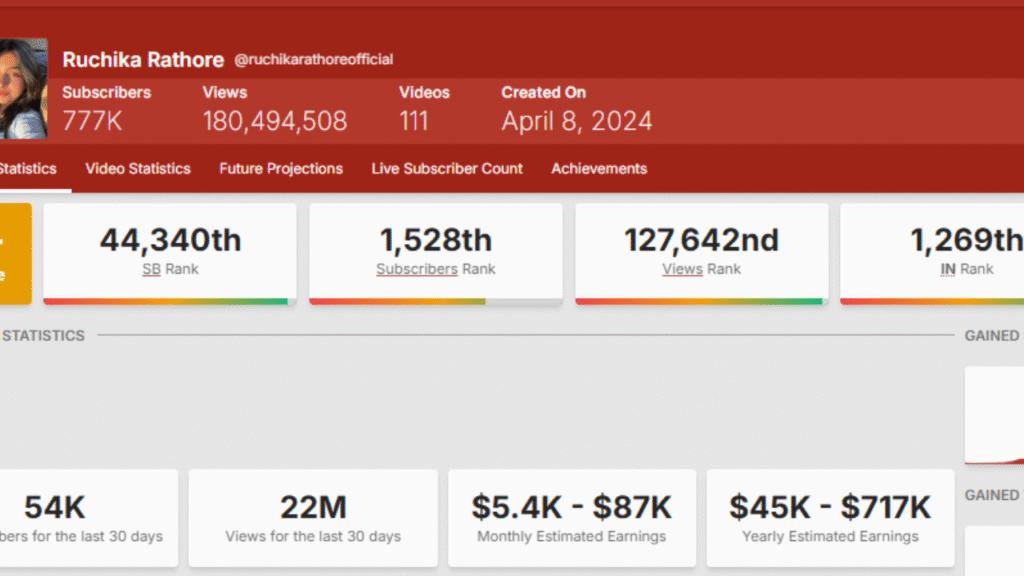Click the Views Rank progress bar
Screen dimensions: 1024x576
coord(701,302)
